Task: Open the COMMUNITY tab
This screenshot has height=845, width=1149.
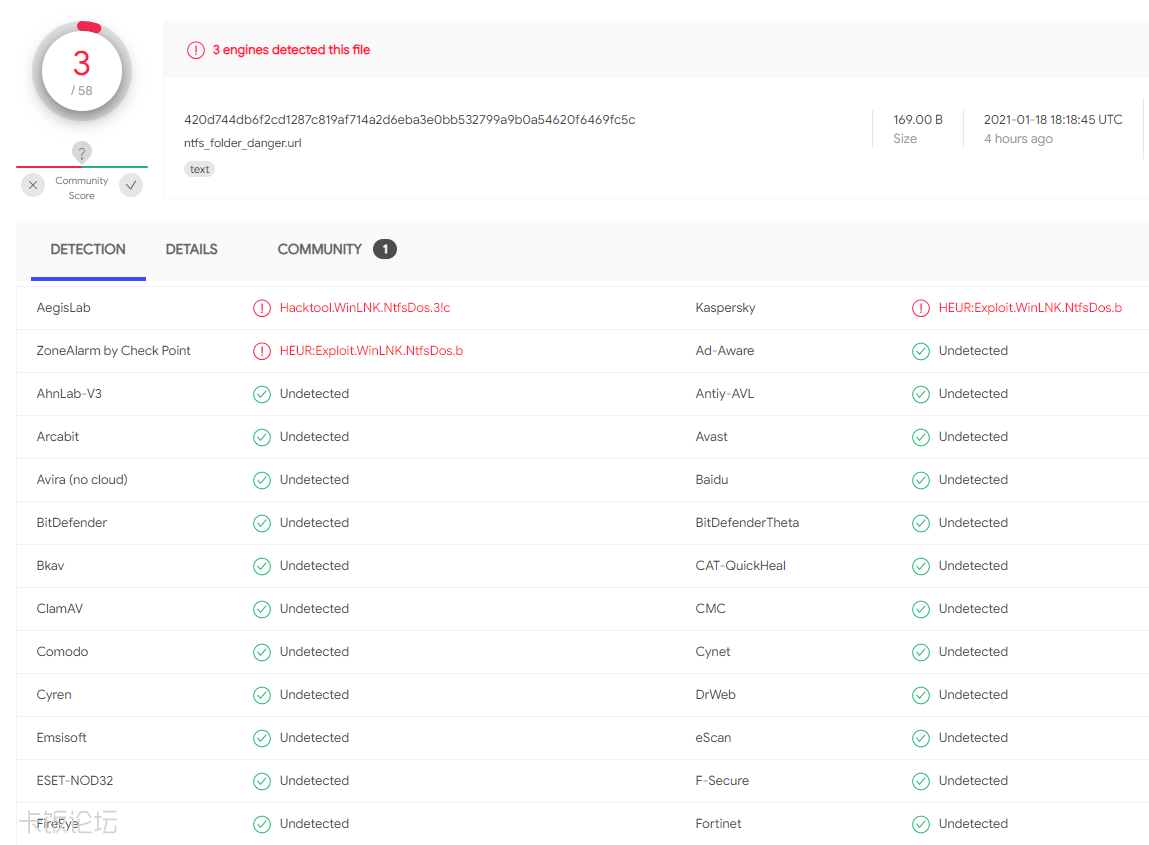Action: 319,249
